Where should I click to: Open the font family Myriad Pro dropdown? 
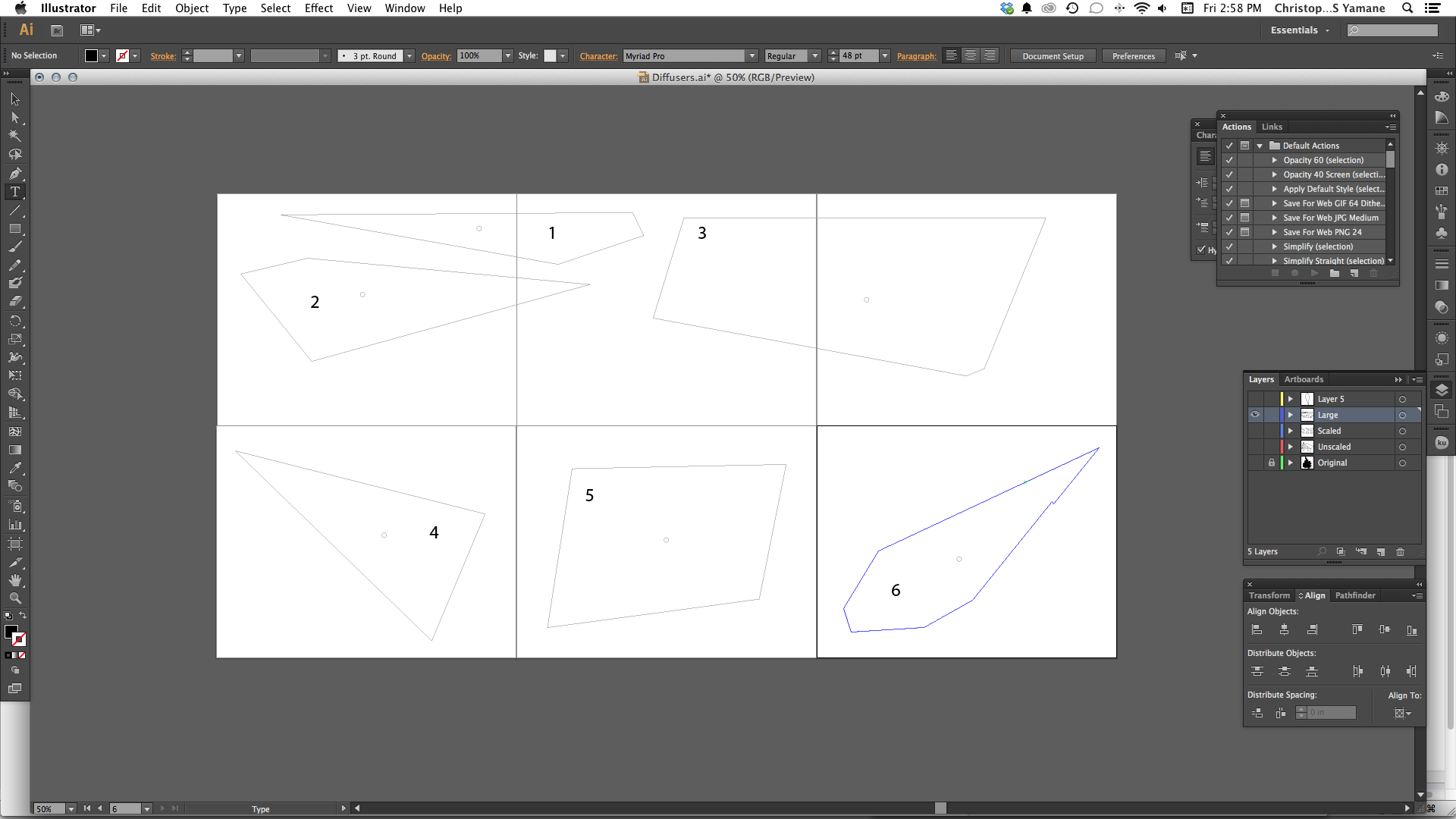[x=752, y=56]
